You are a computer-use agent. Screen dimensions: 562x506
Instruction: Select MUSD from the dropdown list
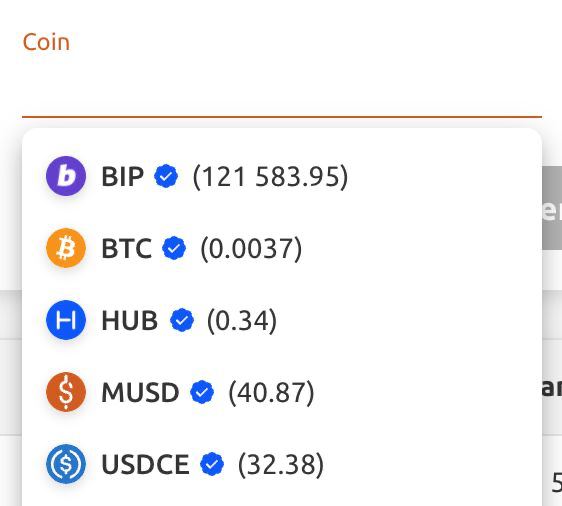[282, 392]
